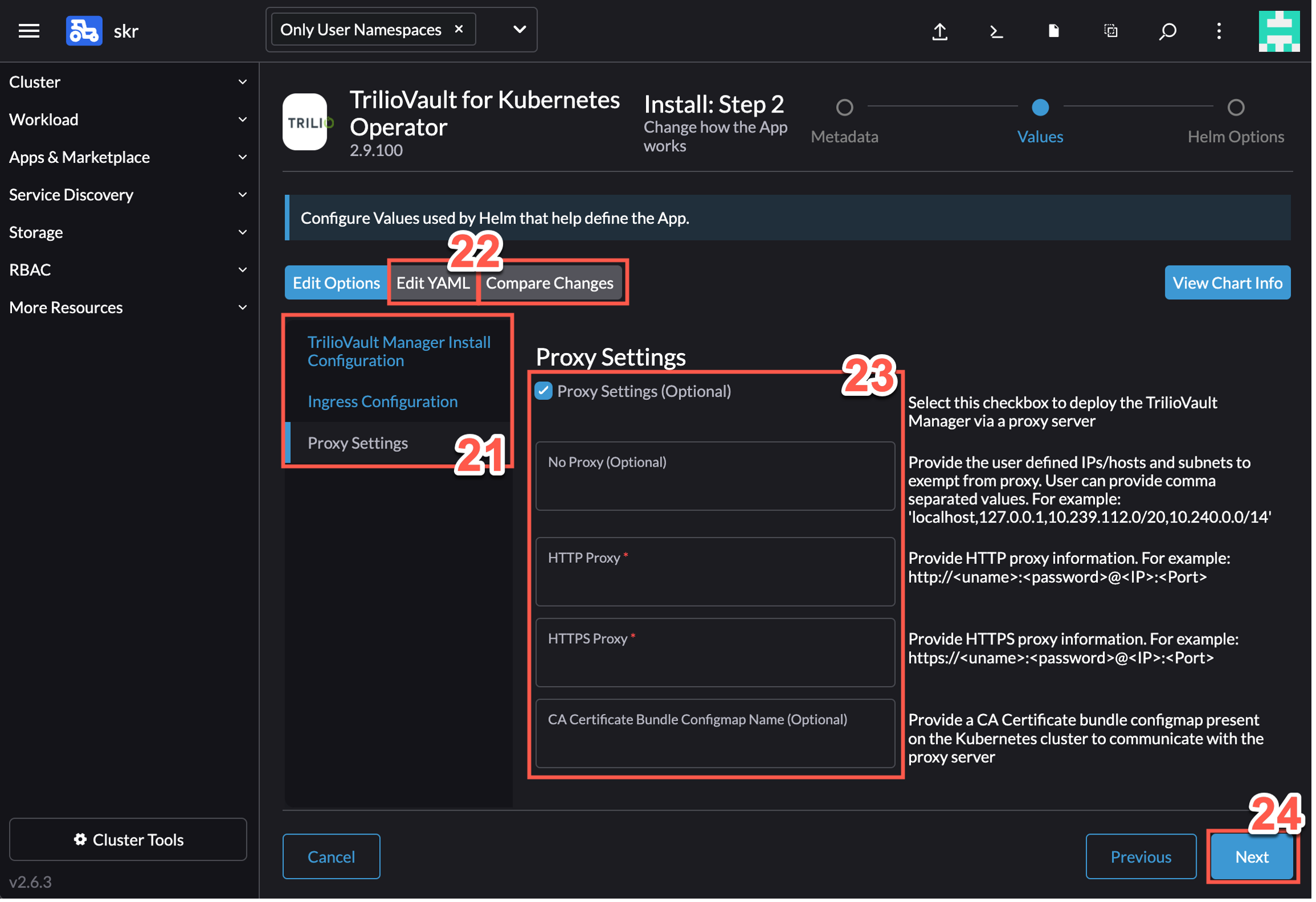
Task: Select the Metadata step circle
Action: click(844, 107)
